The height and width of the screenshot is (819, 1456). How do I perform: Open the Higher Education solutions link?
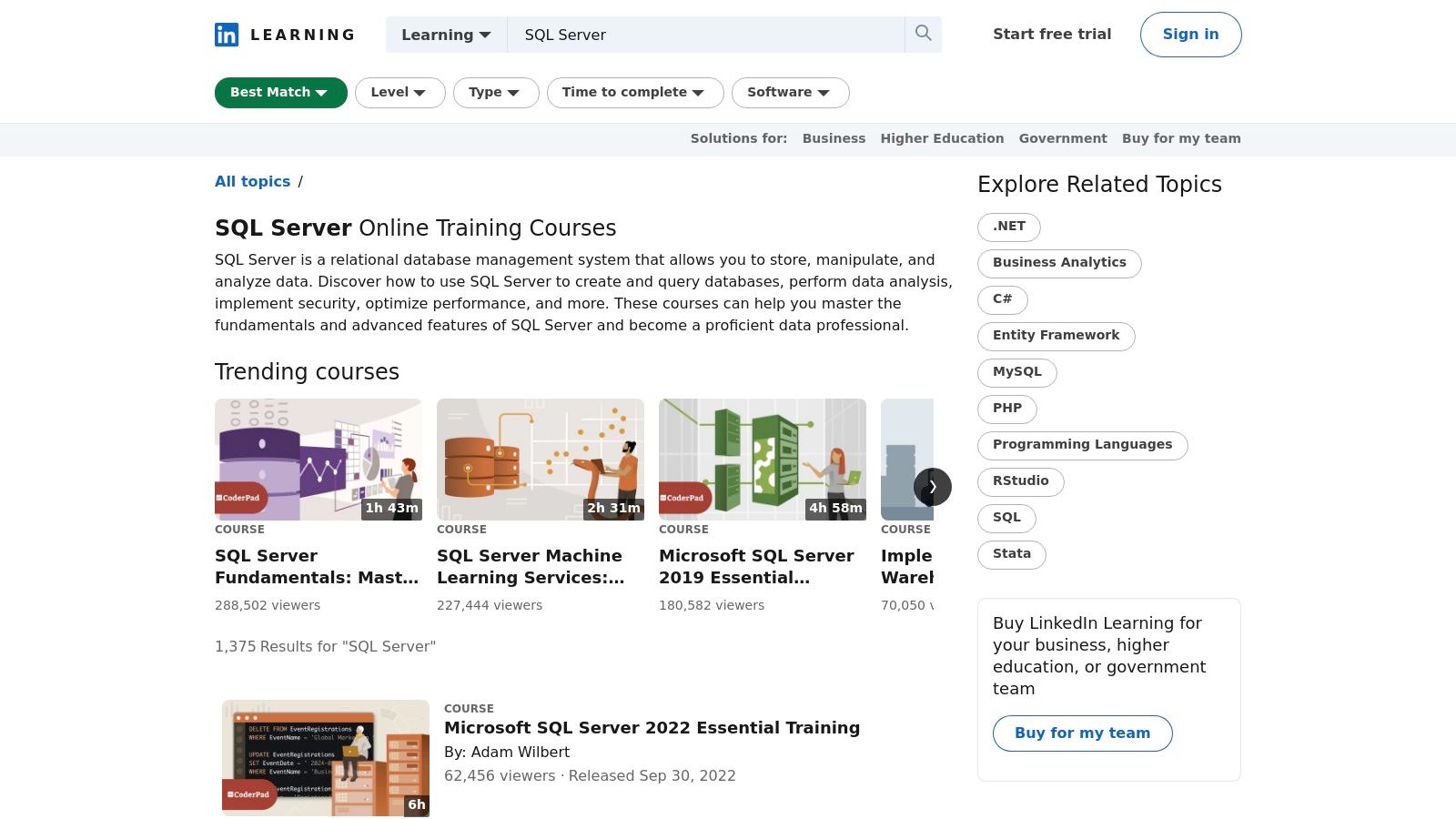(942, 138)
